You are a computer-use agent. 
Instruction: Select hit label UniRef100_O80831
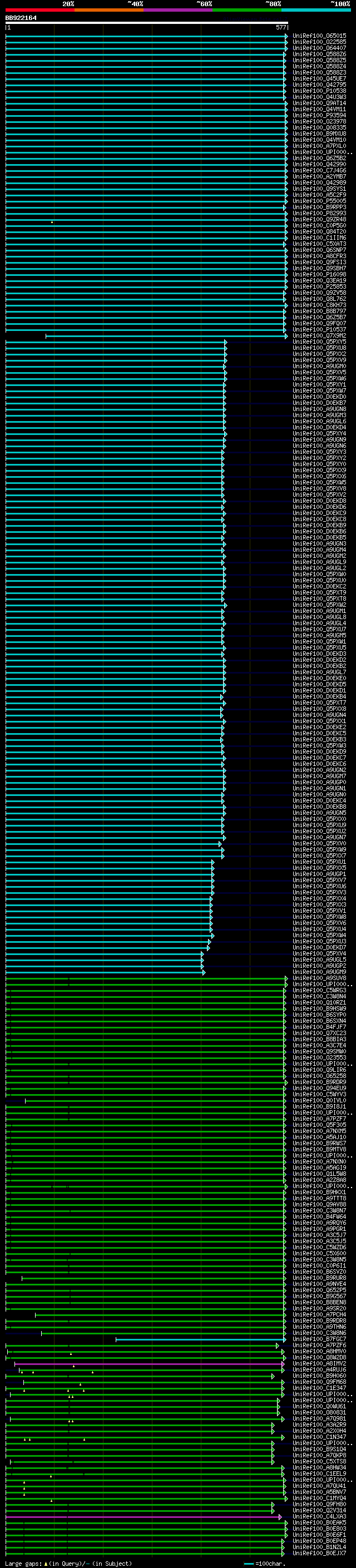click(x=319, y=1413)
